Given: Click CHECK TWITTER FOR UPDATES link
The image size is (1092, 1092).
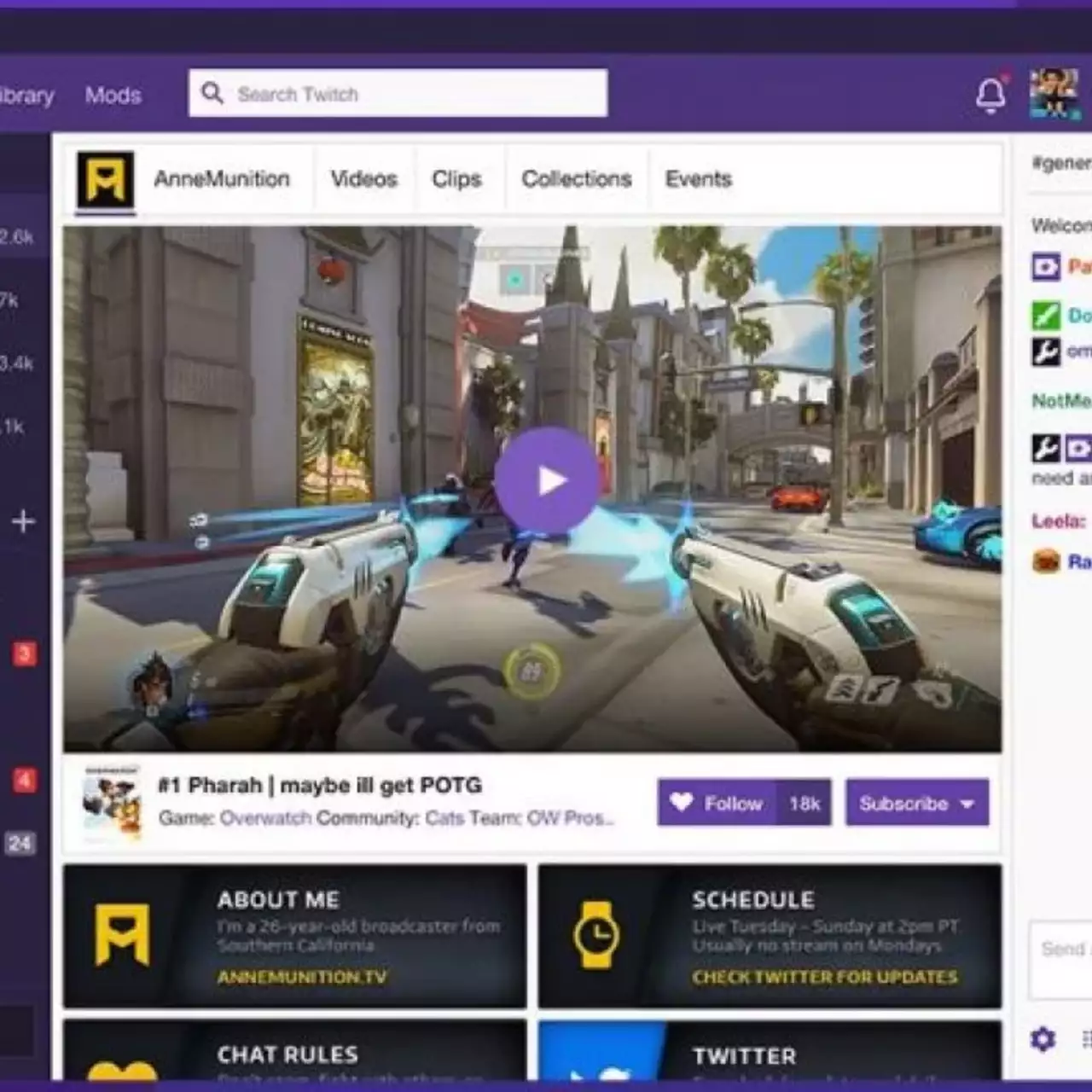Looking at the screenshot, I should coord(825,977).
